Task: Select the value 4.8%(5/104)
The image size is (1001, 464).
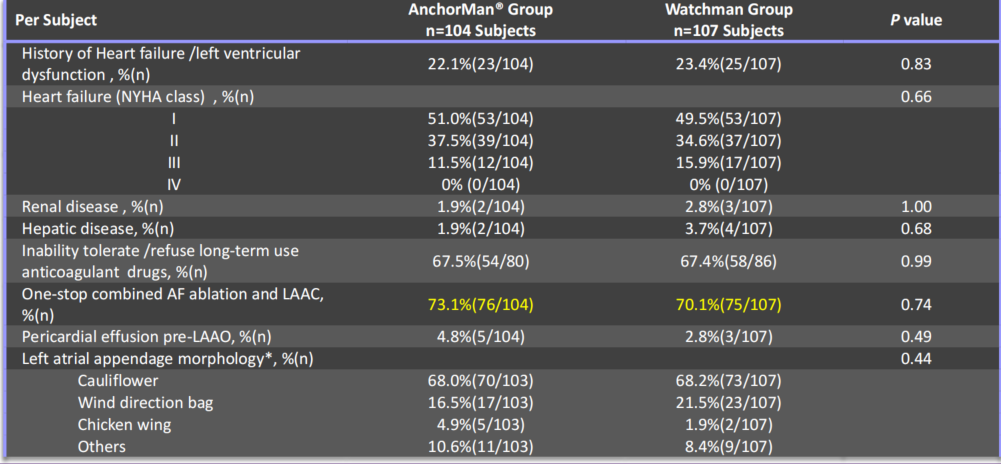Action: (480, 338)
